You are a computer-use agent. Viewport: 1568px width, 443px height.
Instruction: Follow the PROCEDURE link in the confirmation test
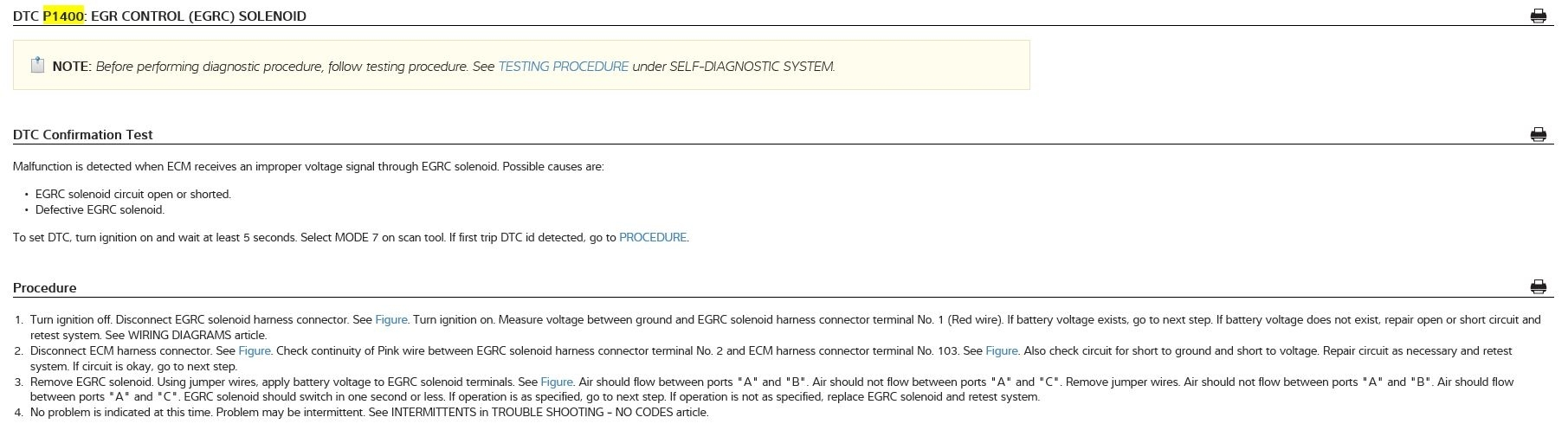tap(653, 237)
